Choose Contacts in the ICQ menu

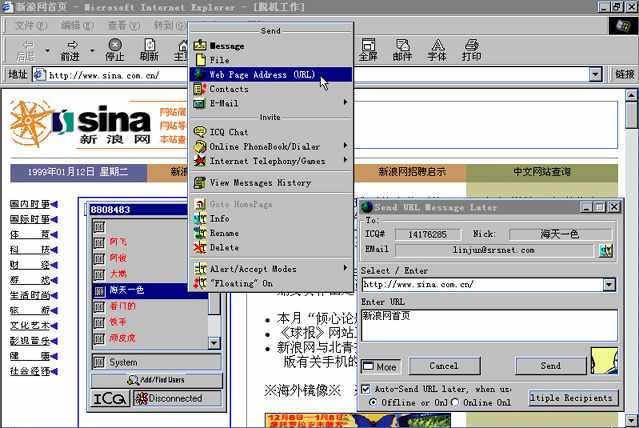tap(271, 89)
